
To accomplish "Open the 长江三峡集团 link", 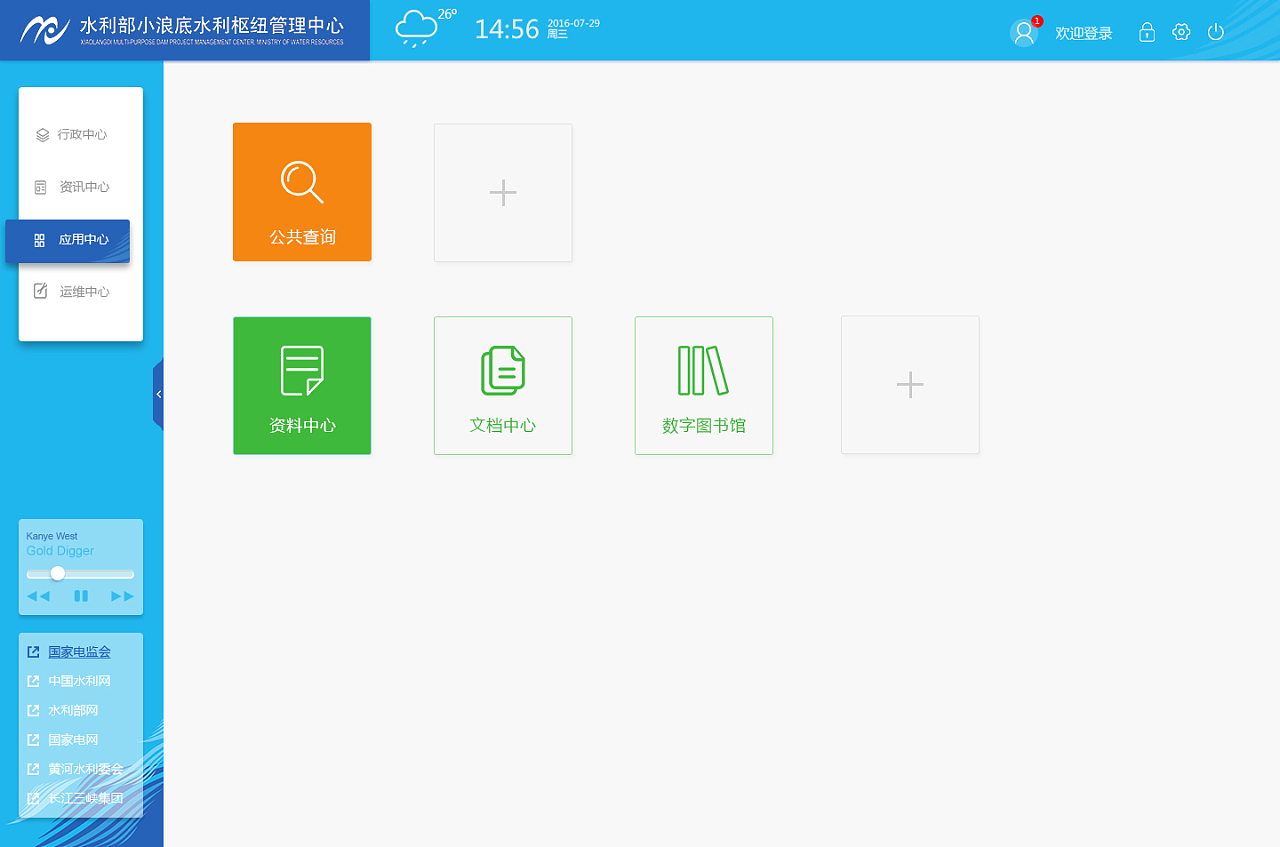I will coord(86,799).
